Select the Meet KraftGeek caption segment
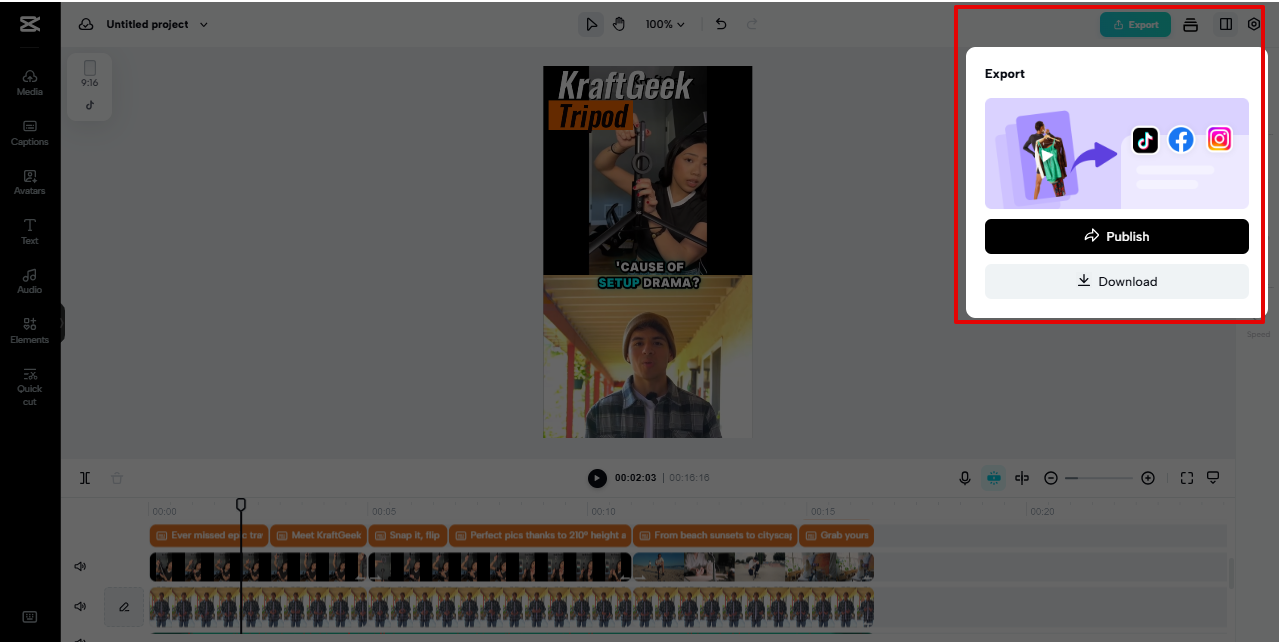This screenshot has width=1279, height=642. (x=318, y=535)
